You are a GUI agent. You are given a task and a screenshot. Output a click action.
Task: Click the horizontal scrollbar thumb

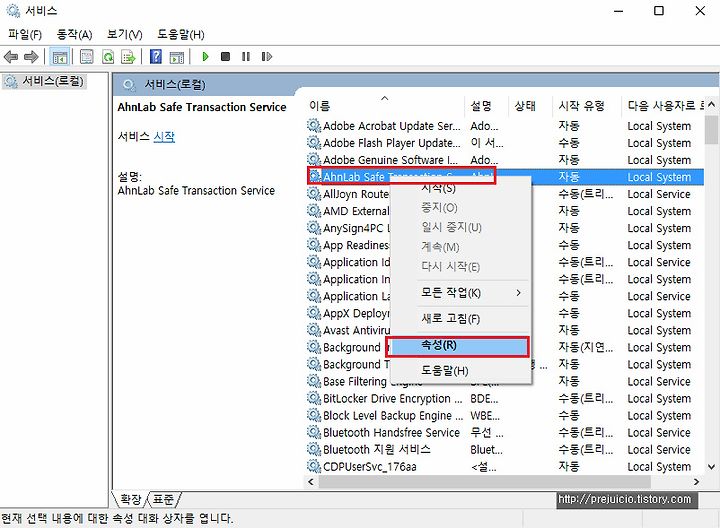(x=484, y=482)
